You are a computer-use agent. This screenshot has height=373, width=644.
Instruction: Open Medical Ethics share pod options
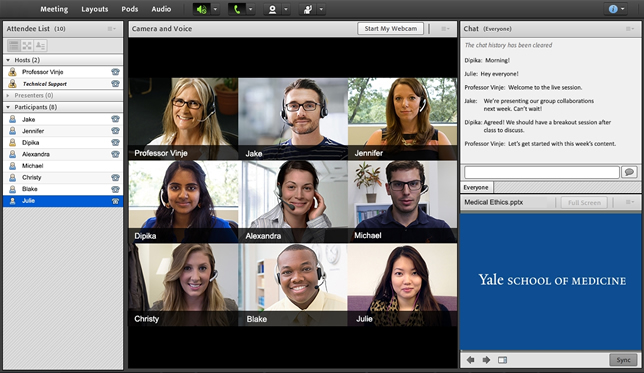[630, 202]
